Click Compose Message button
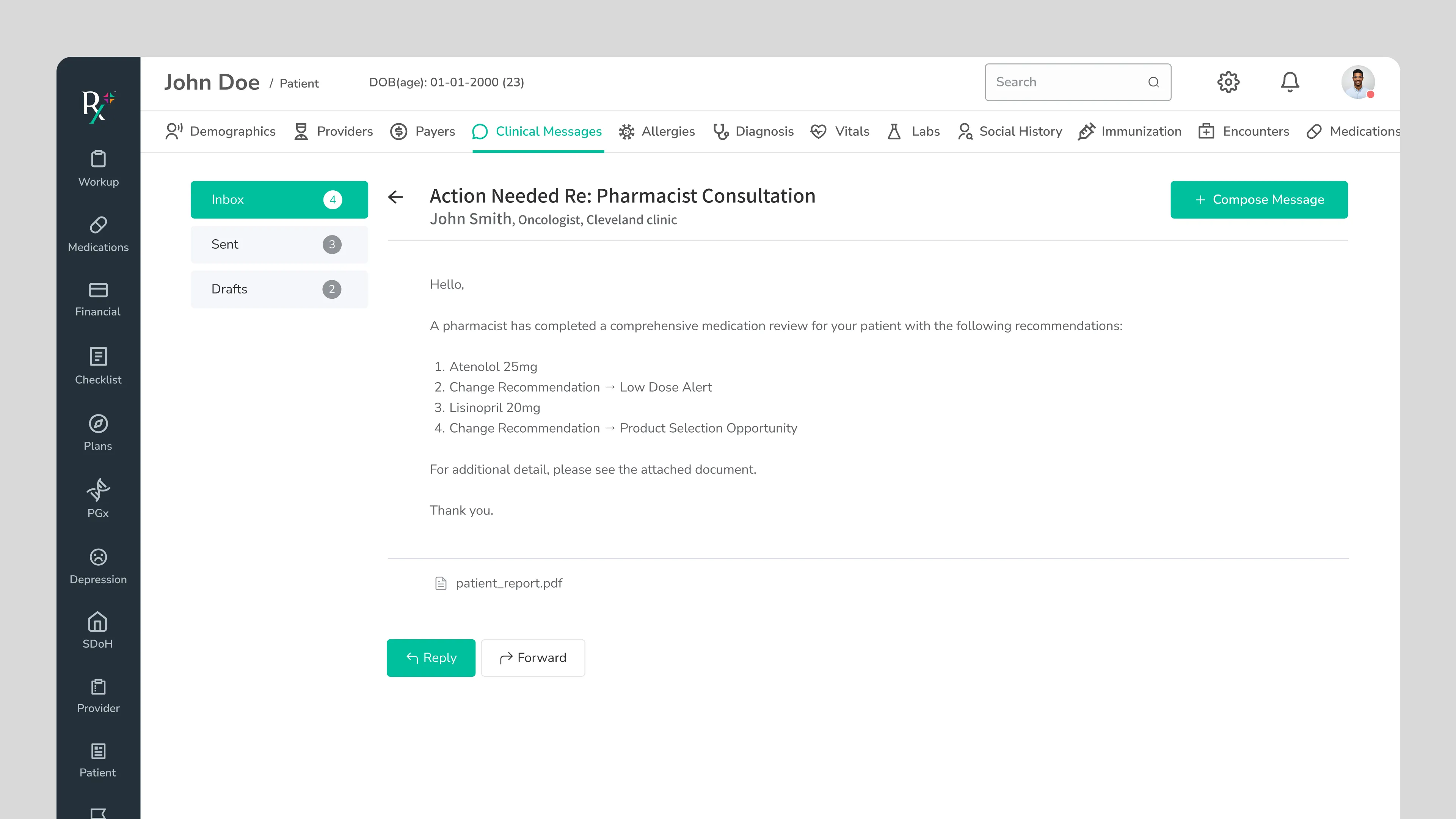 pos(1259,199)
